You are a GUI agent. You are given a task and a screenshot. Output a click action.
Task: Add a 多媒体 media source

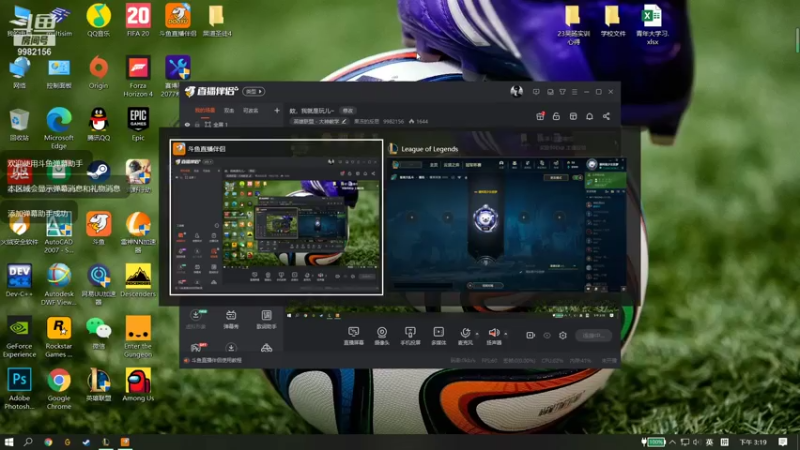pyautogui.click(x=438, y=336)
